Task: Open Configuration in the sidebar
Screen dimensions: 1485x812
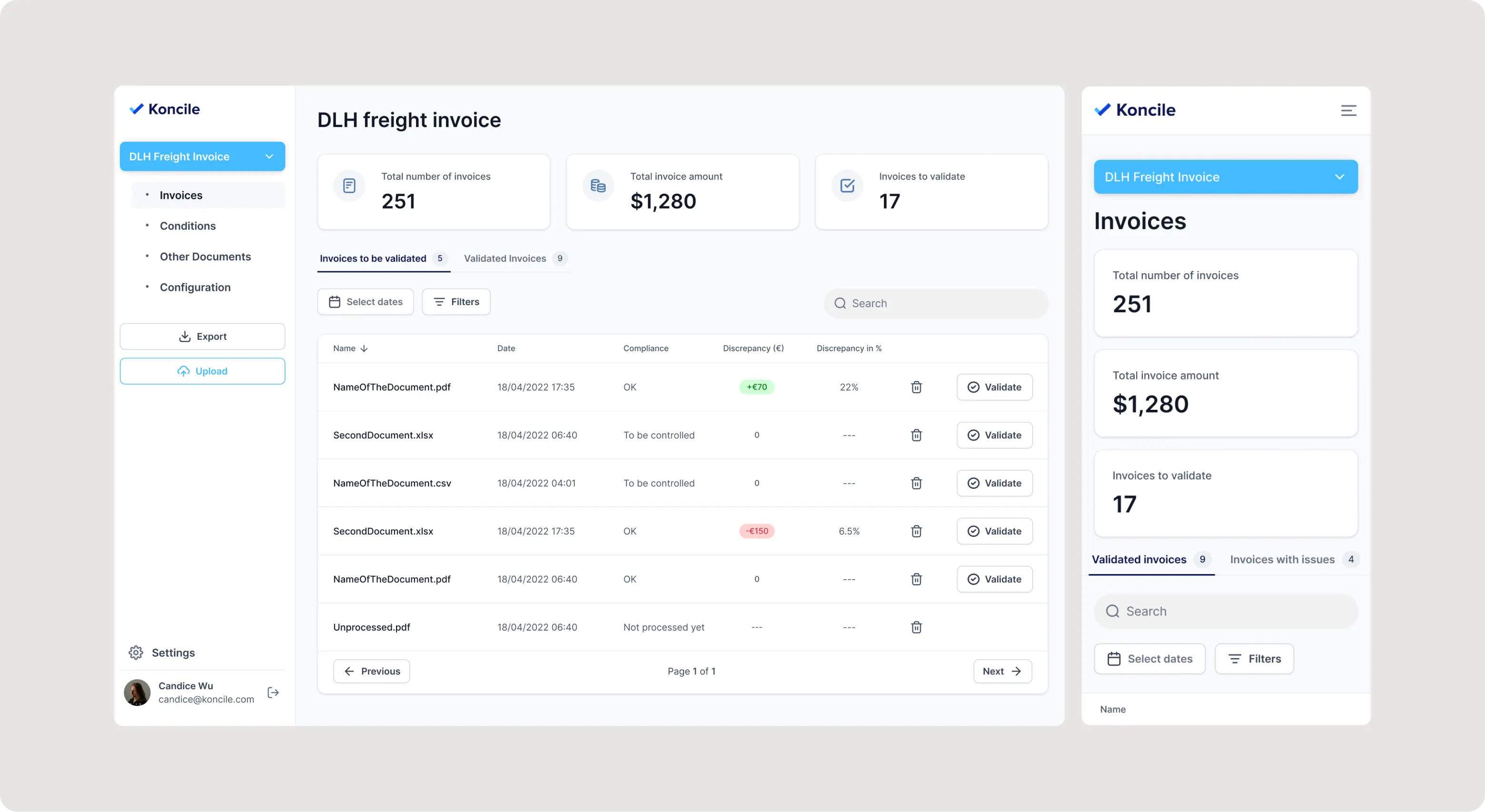Action: pyautogui.click(x=195, y=287)
